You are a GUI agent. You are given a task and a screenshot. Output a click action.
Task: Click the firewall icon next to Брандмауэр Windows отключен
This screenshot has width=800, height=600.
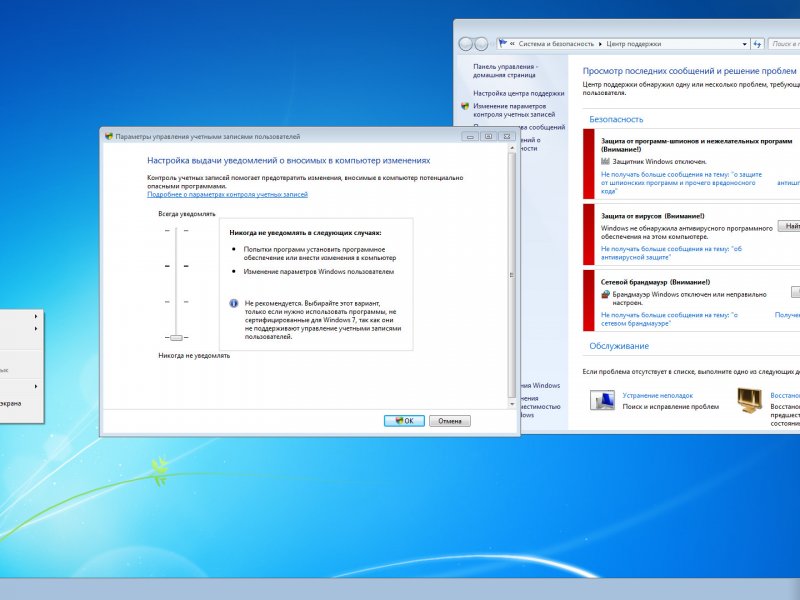(x=606, y=294)
